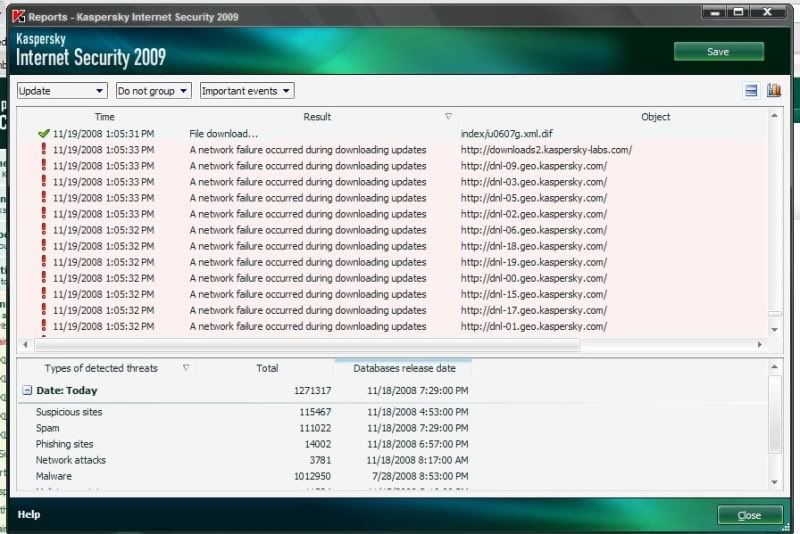Screen dimensions: 800x534
Task: Select the File download... result text
Action: [x=223, y=134]
